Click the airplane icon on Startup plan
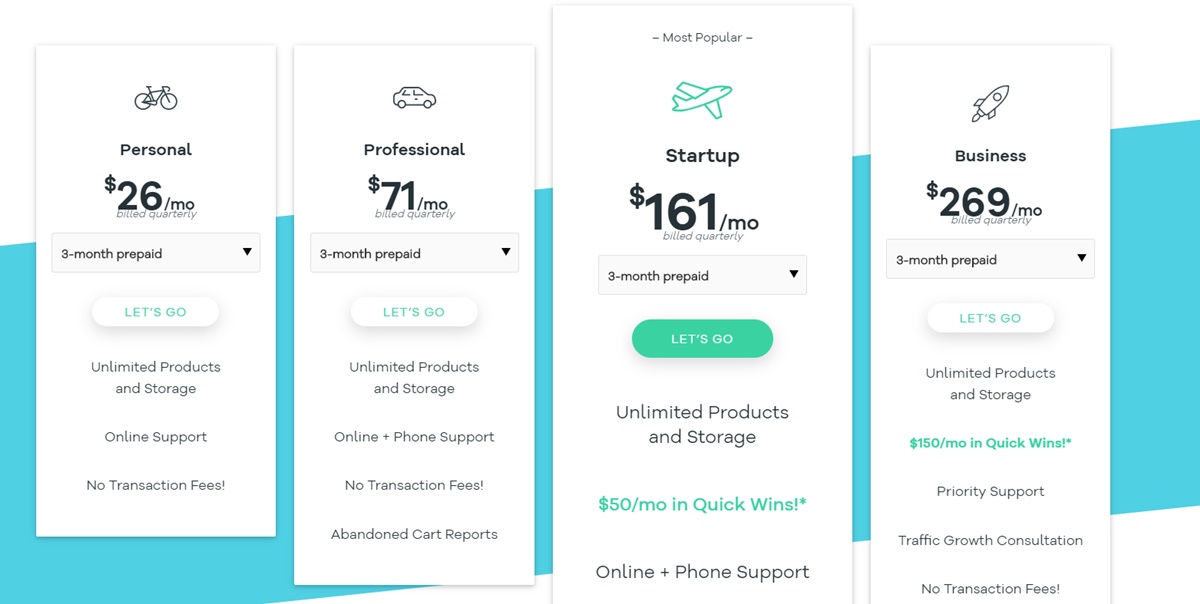Screen dimensions: 1200x604 click(x=702, y=98)
